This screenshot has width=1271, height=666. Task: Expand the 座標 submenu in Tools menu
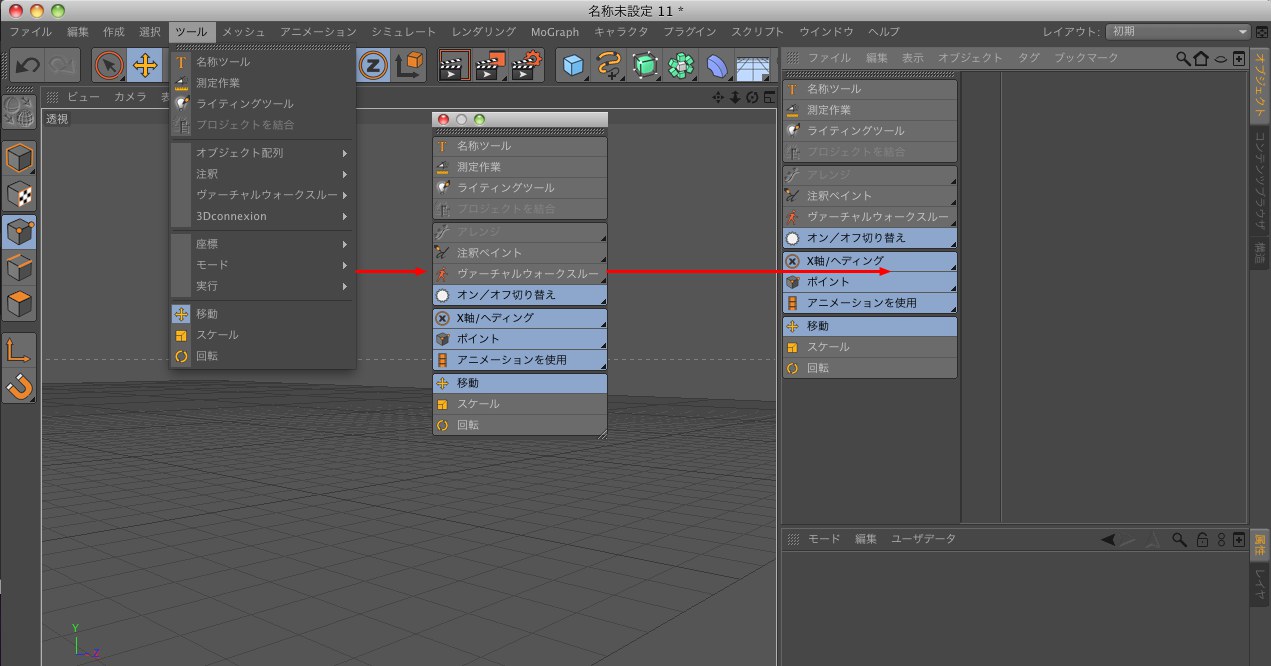263,244
